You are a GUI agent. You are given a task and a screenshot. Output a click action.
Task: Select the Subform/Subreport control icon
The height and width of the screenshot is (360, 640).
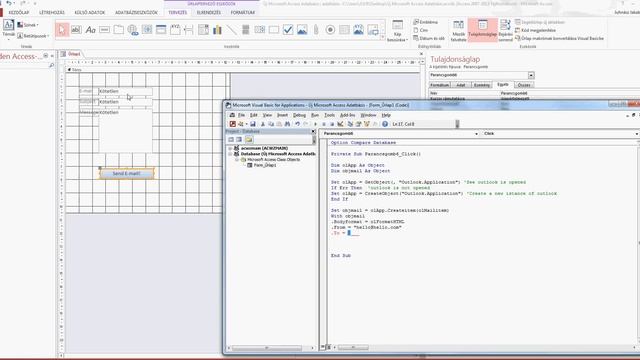pos(344,30)
